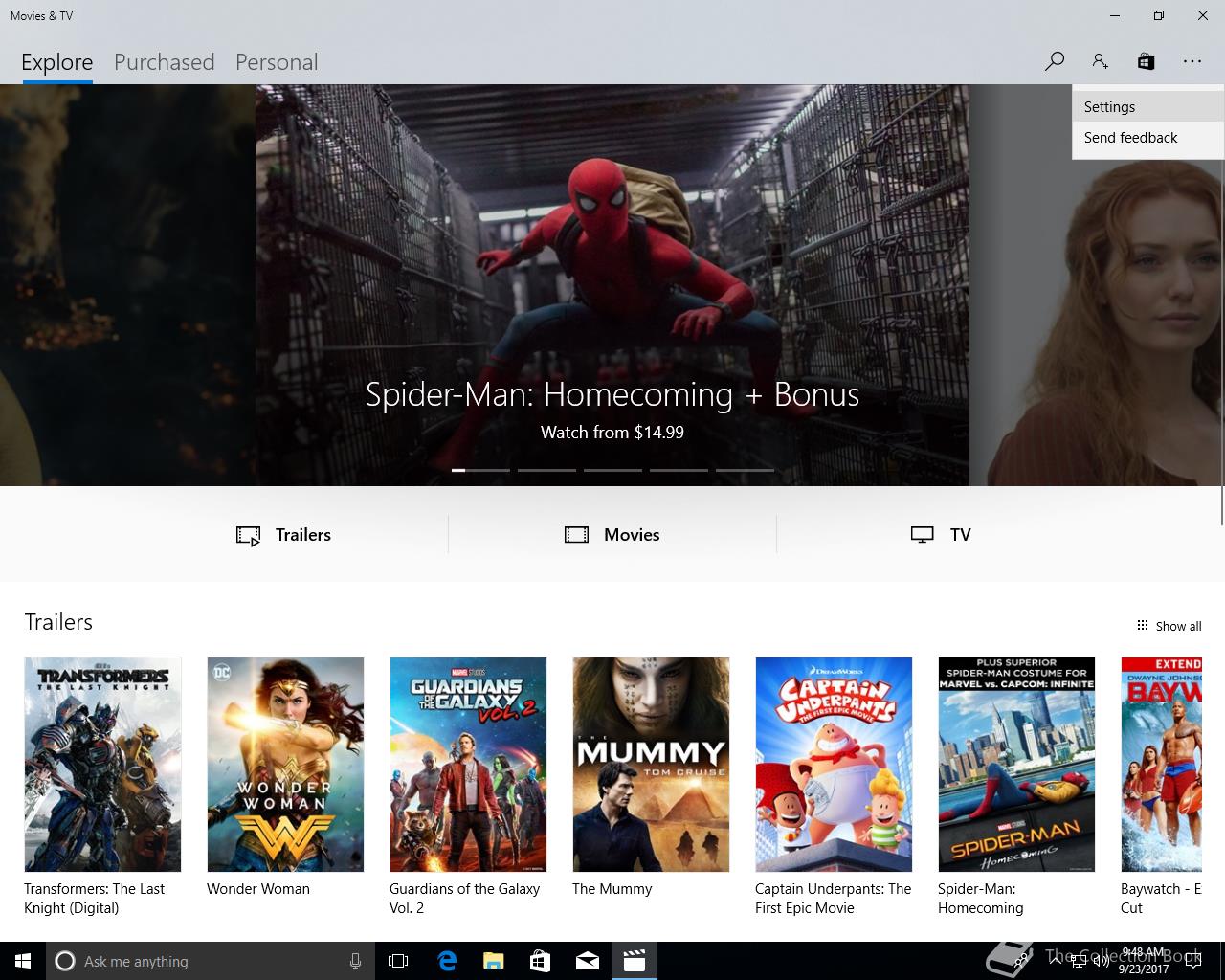
Task: Jump to the second carousel slide indicator
Action: click(546, 470)
